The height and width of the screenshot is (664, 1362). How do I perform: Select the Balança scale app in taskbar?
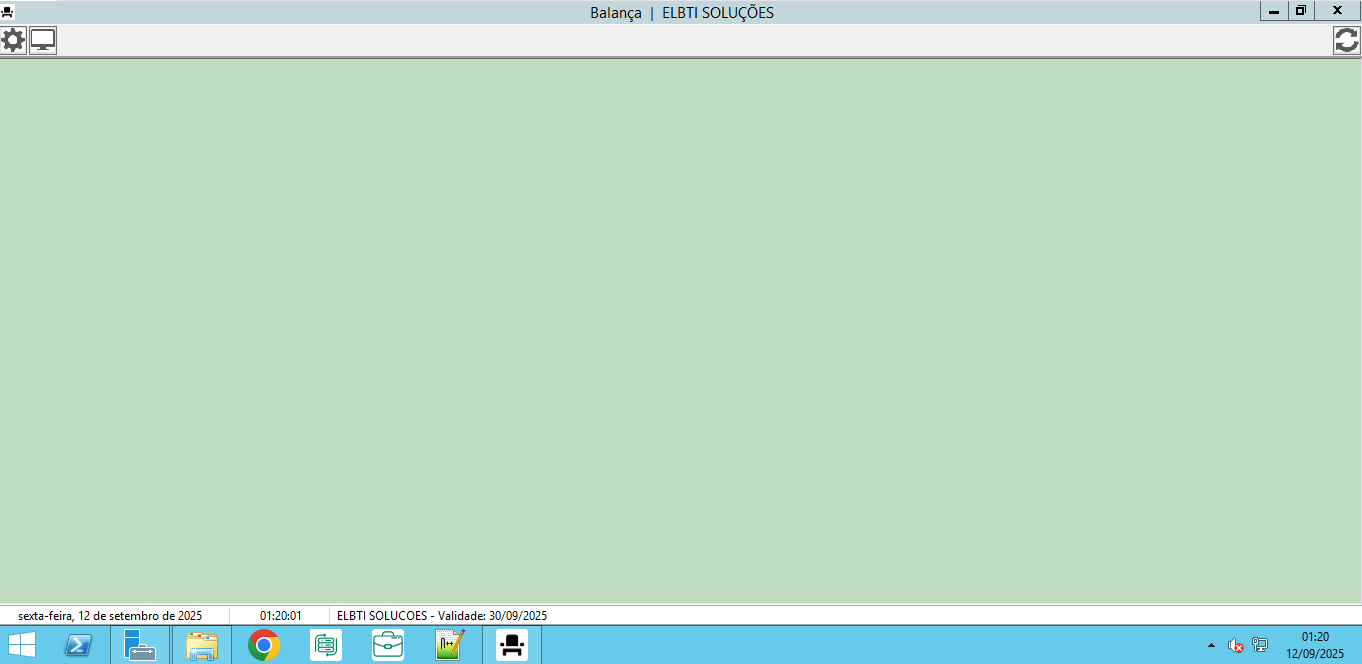(x=512, y=645)
